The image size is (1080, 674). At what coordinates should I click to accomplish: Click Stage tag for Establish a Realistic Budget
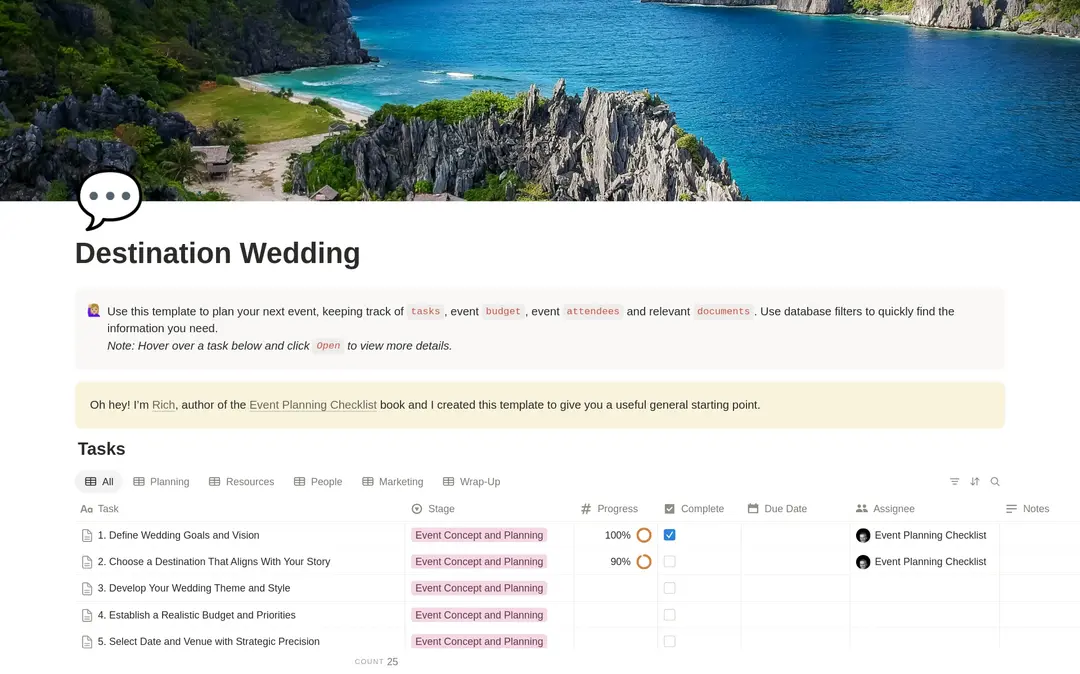[x=479, y=615]
